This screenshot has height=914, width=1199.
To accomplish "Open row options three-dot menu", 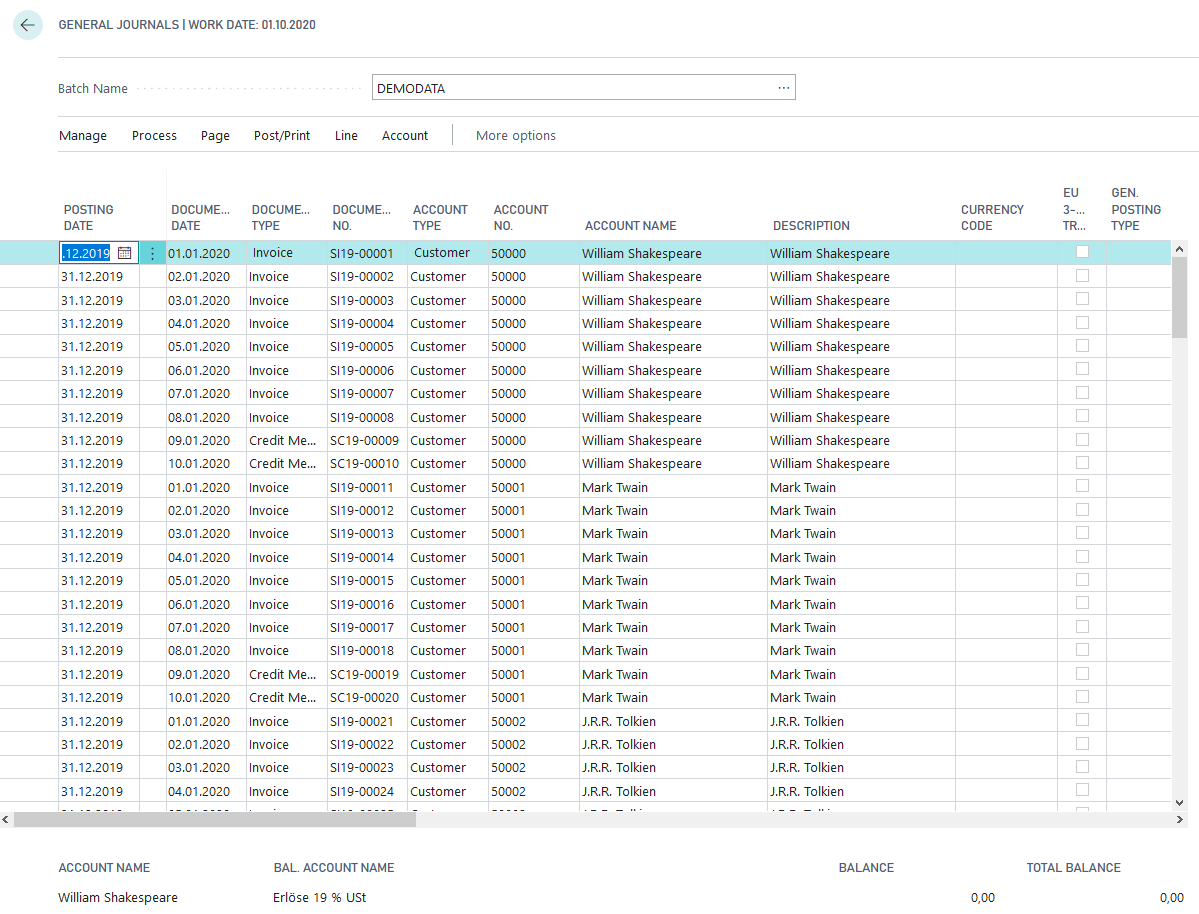I will (x=152, y=254).
